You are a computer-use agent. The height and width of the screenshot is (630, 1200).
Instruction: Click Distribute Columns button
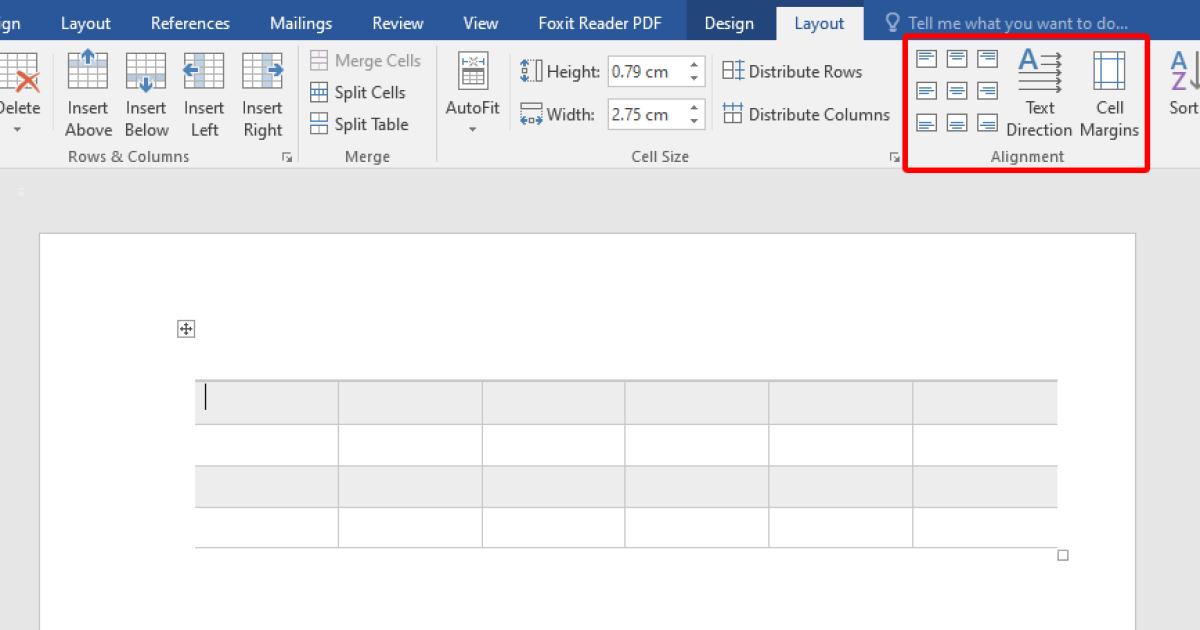pos(806,114)
